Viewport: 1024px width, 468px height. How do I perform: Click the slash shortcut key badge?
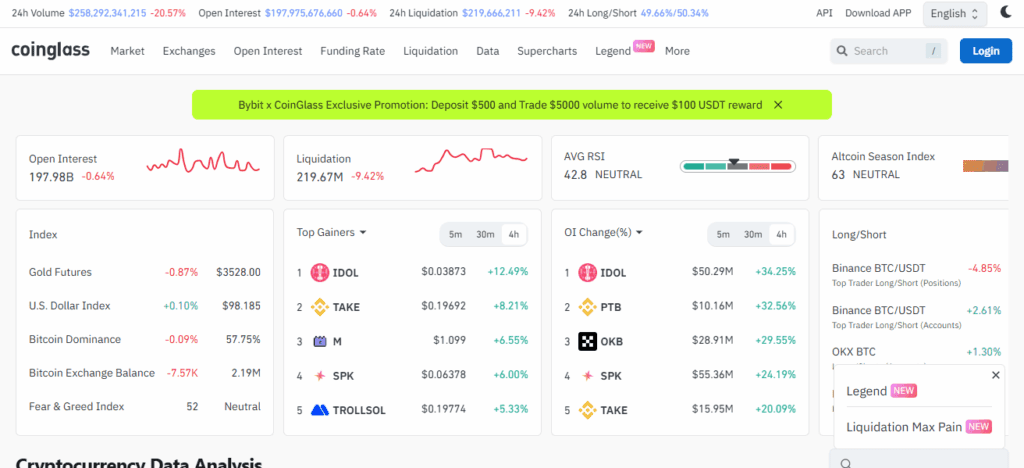click(933, 51)
